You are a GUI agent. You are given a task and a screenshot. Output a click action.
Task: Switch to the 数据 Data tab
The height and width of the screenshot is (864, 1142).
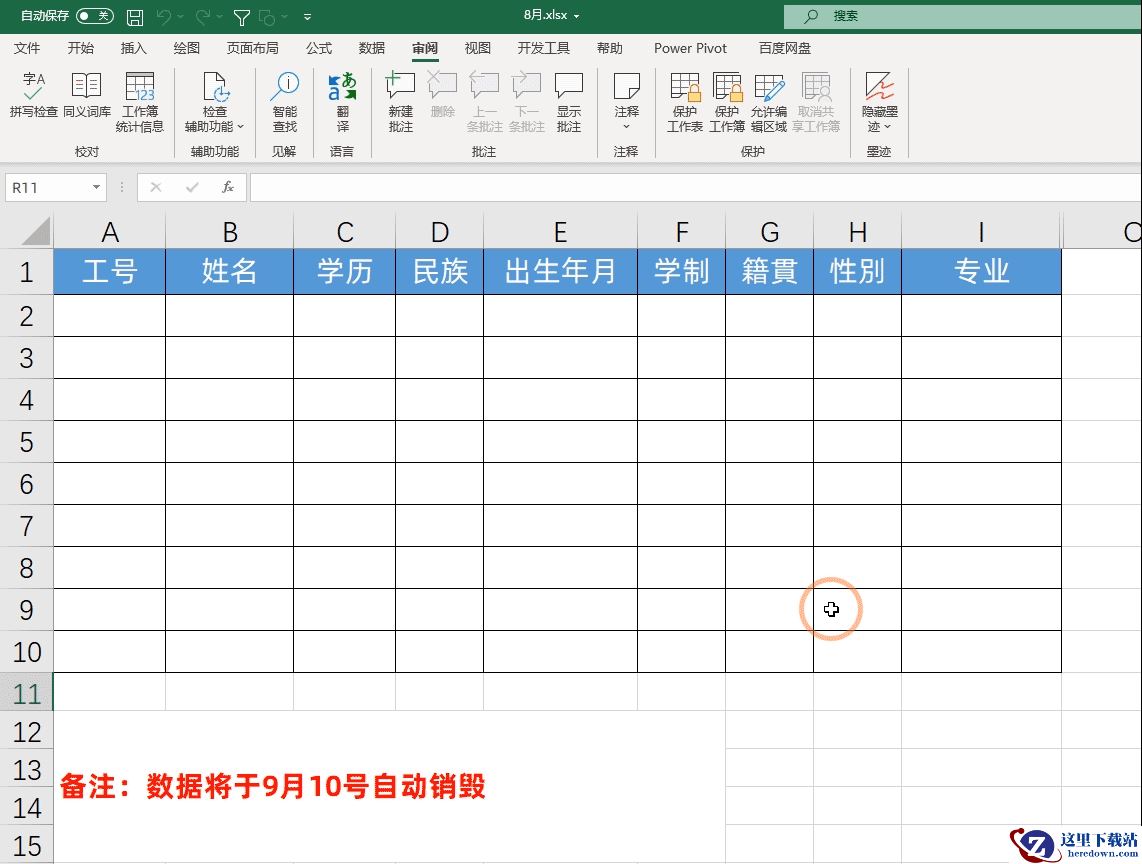[371, 48]
